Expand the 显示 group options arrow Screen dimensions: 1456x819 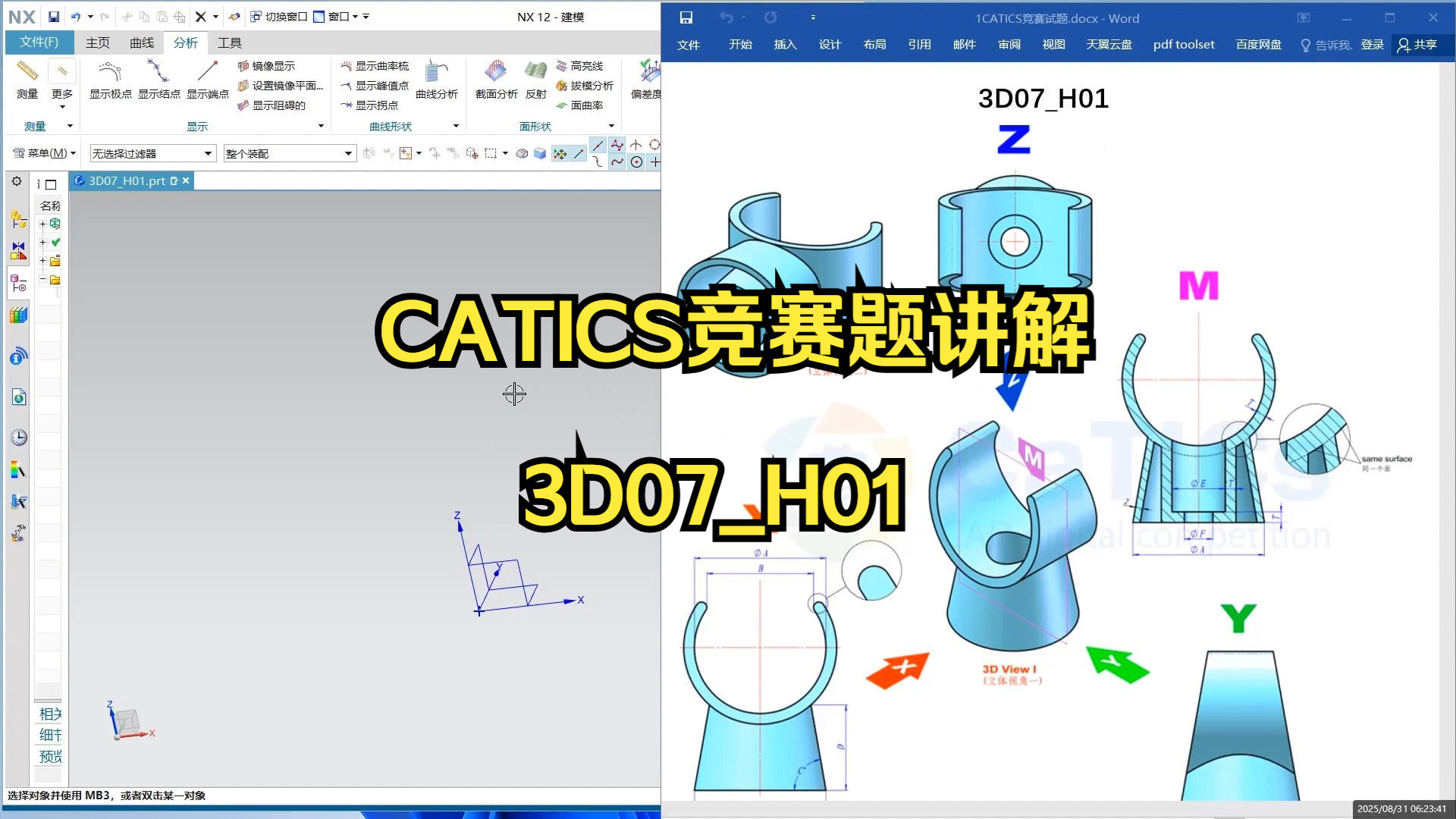[321, 126]
